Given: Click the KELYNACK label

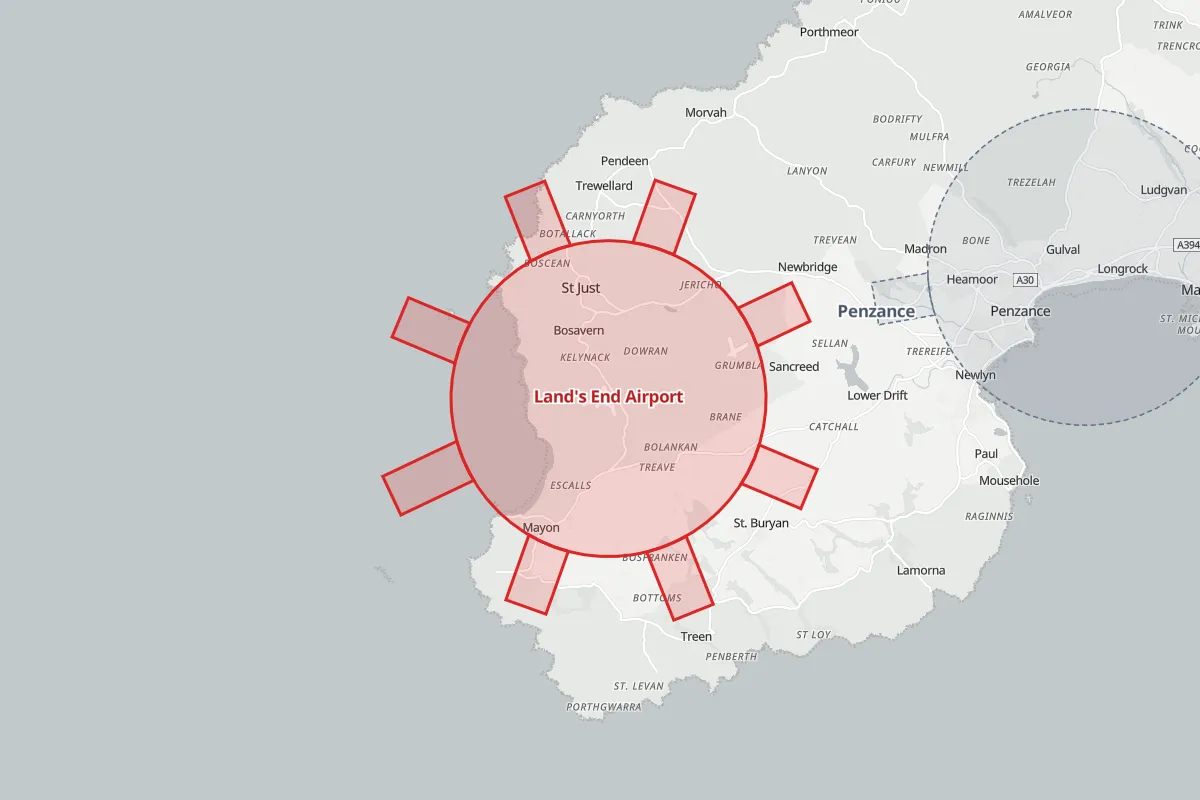Looking at the screenshot, I should point(585,358).
